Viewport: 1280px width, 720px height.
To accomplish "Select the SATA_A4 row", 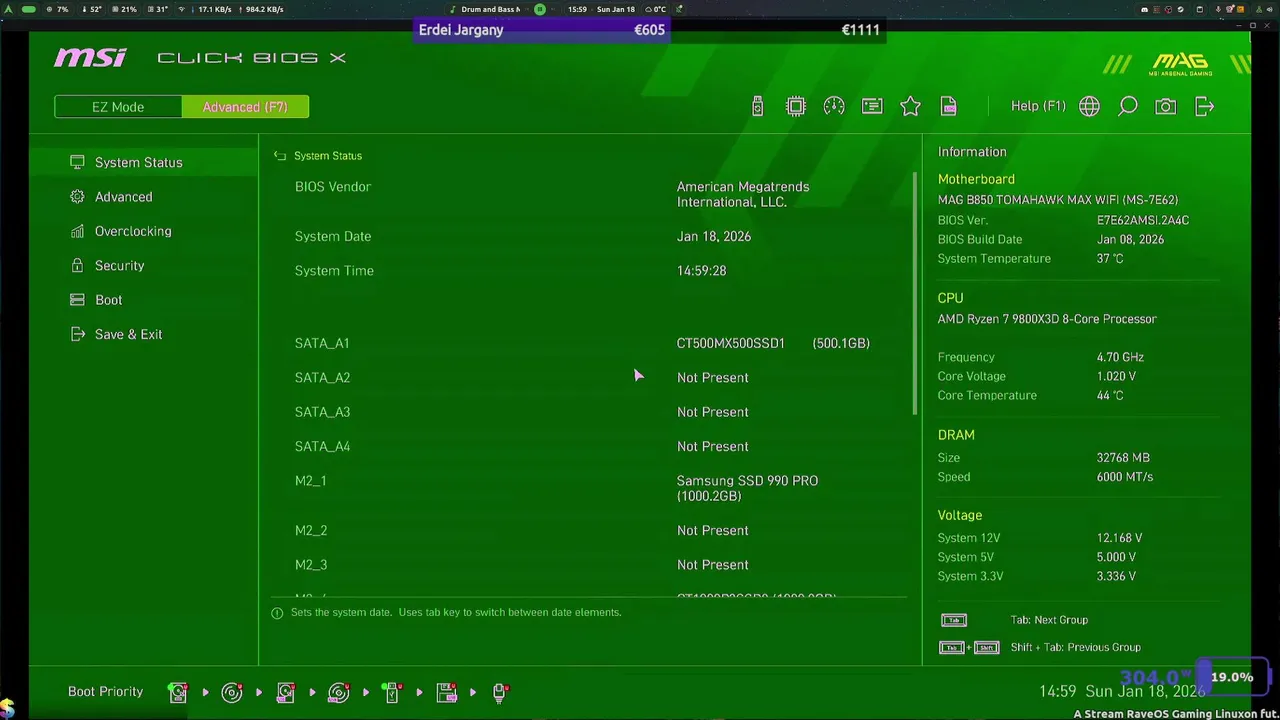I will (x=590, y=446).
